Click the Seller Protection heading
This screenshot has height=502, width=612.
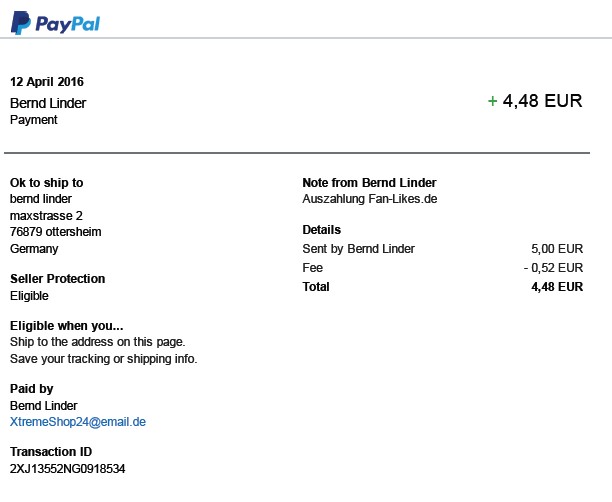57,279
